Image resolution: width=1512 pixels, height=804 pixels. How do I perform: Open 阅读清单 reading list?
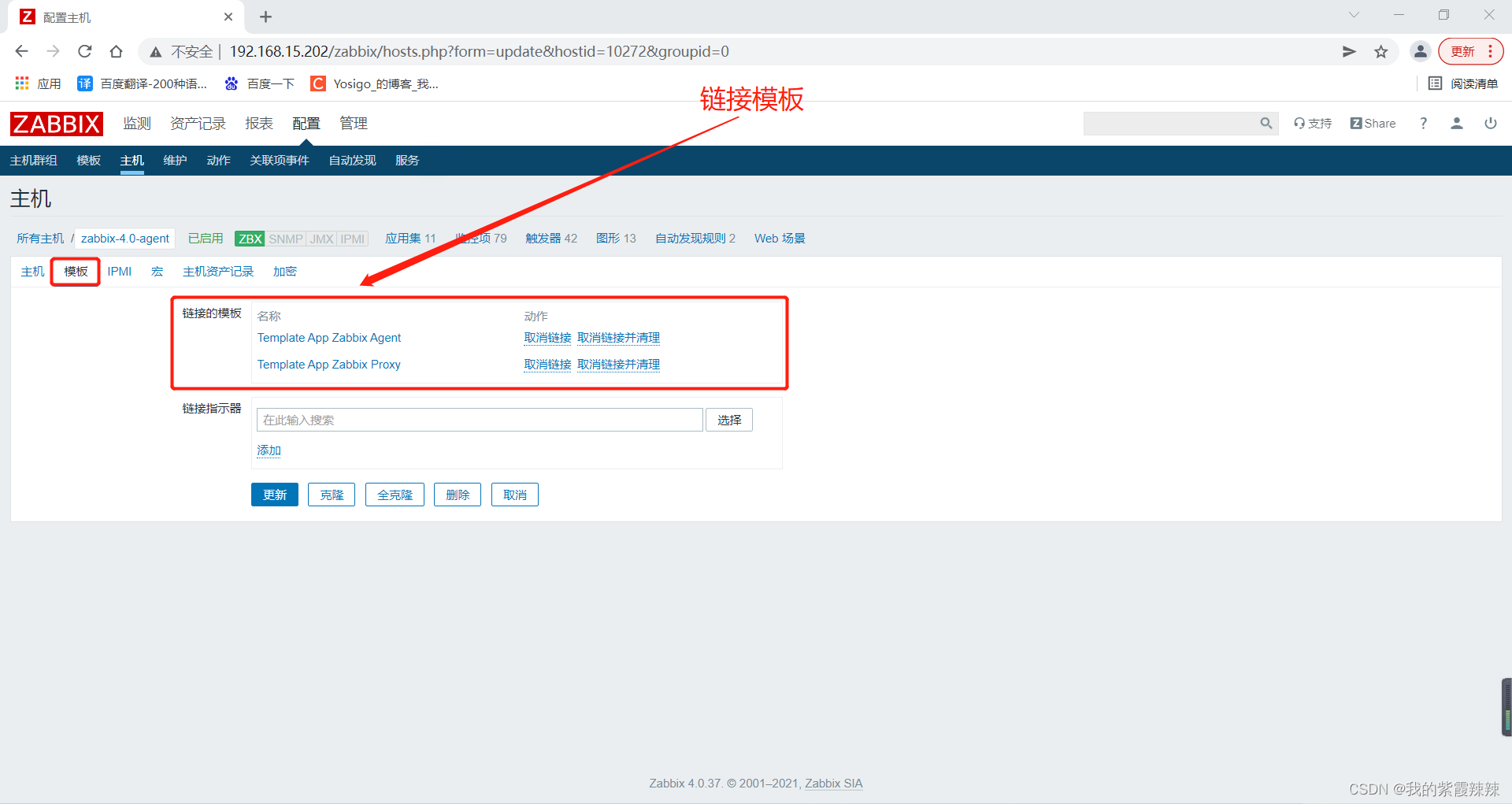point(1463,83)
